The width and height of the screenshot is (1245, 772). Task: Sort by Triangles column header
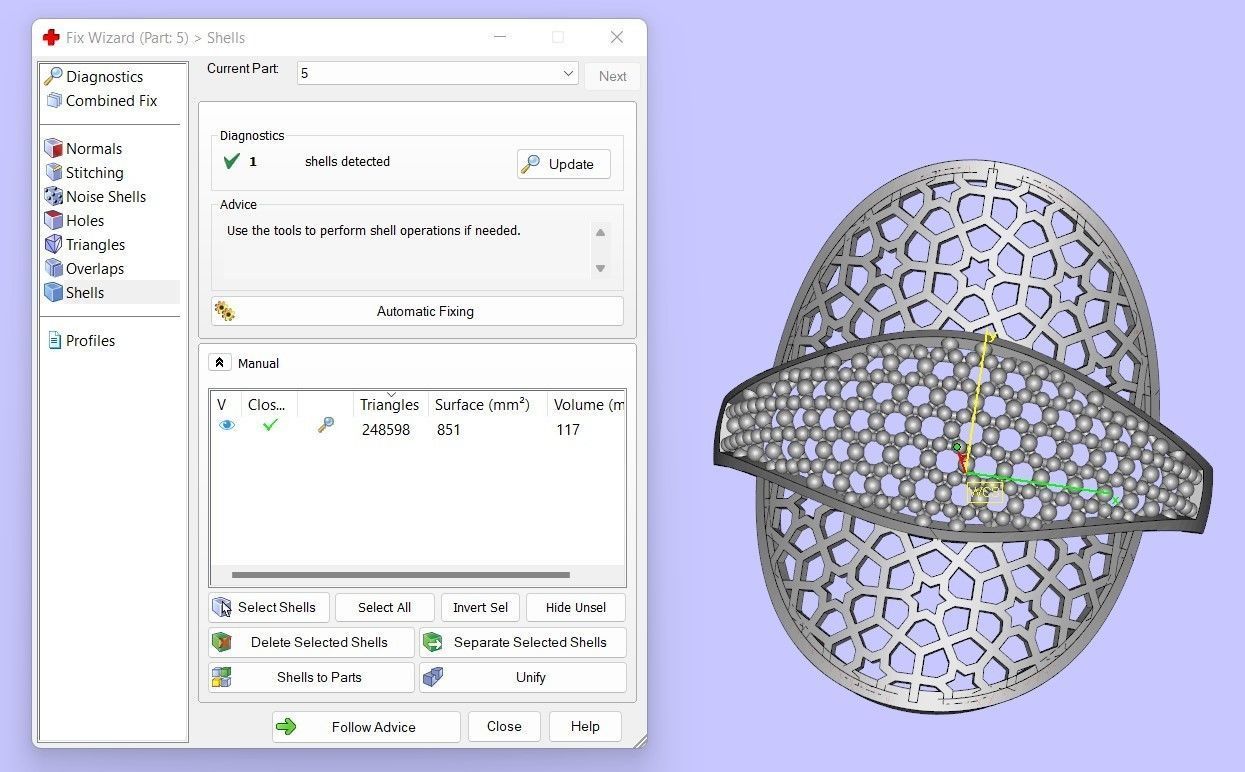tap(390, 405)
